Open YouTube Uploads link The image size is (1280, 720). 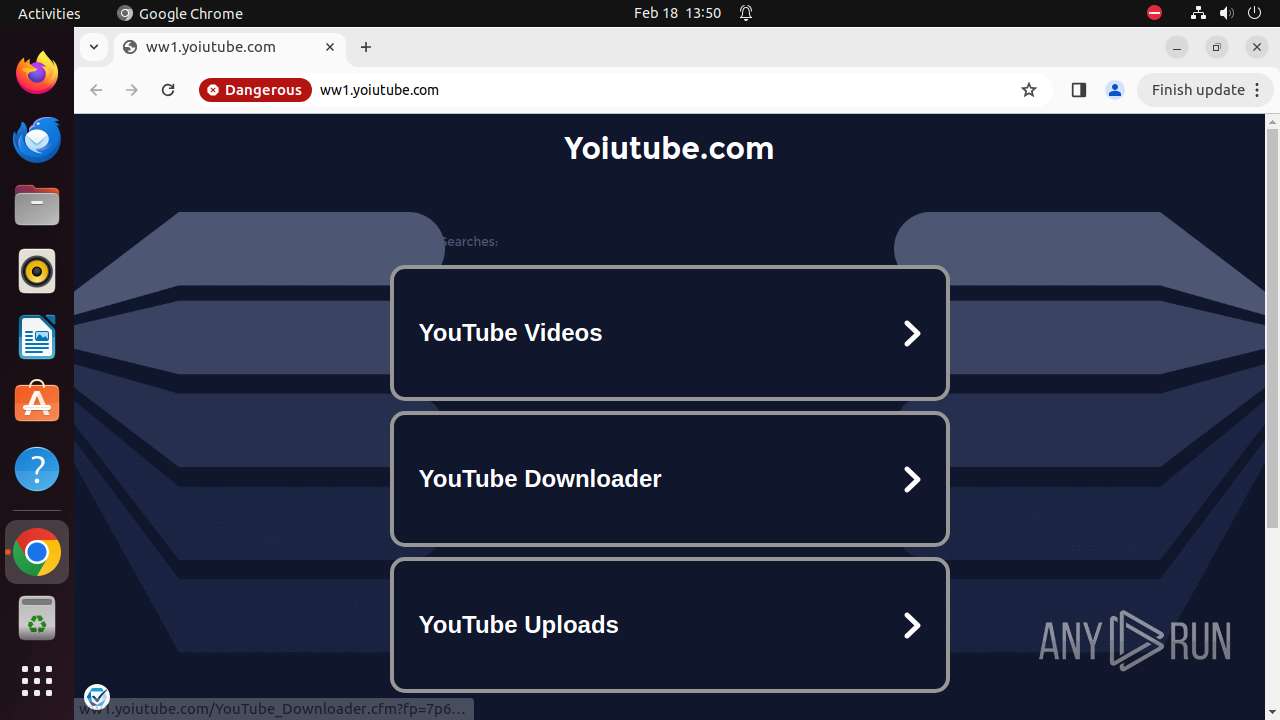(x=669, y=625)
